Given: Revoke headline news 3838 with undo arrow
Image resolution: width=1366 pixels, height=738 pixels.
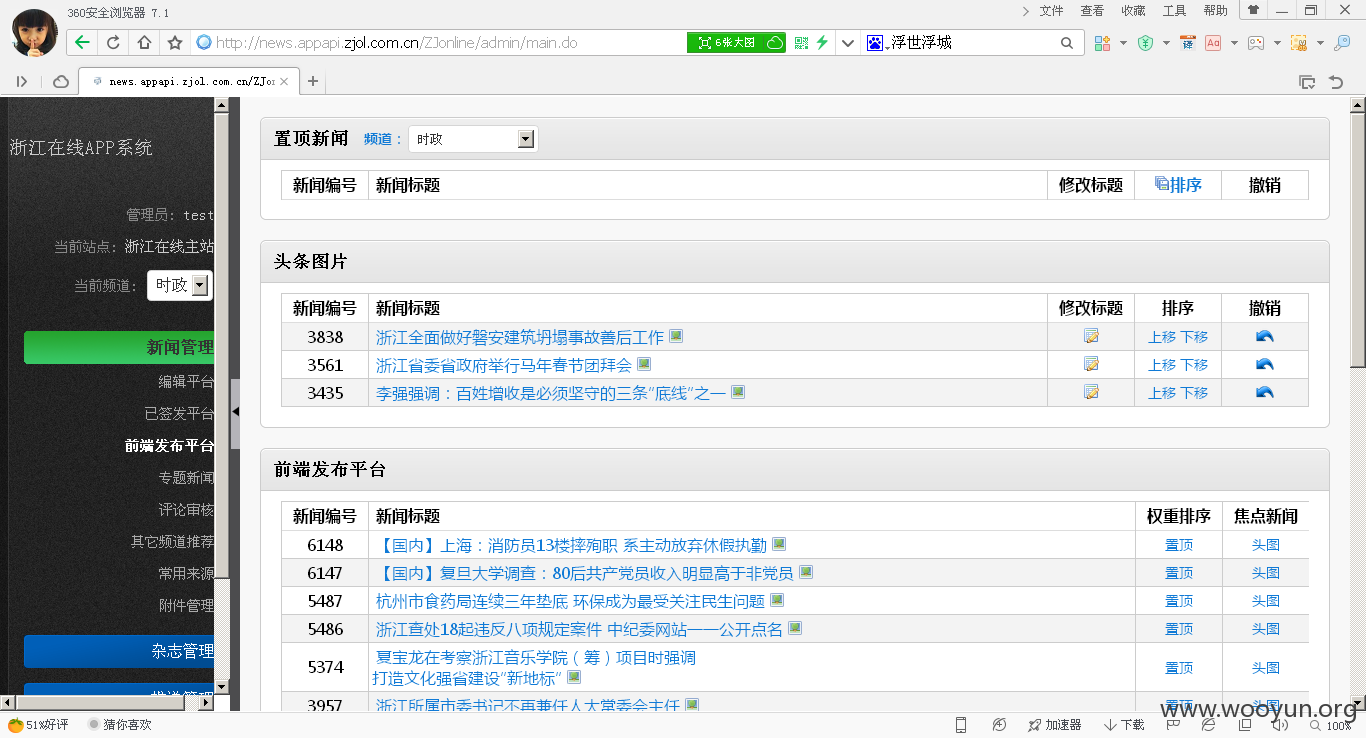Looking at the screenshot, I should (x=1265, y=337).
